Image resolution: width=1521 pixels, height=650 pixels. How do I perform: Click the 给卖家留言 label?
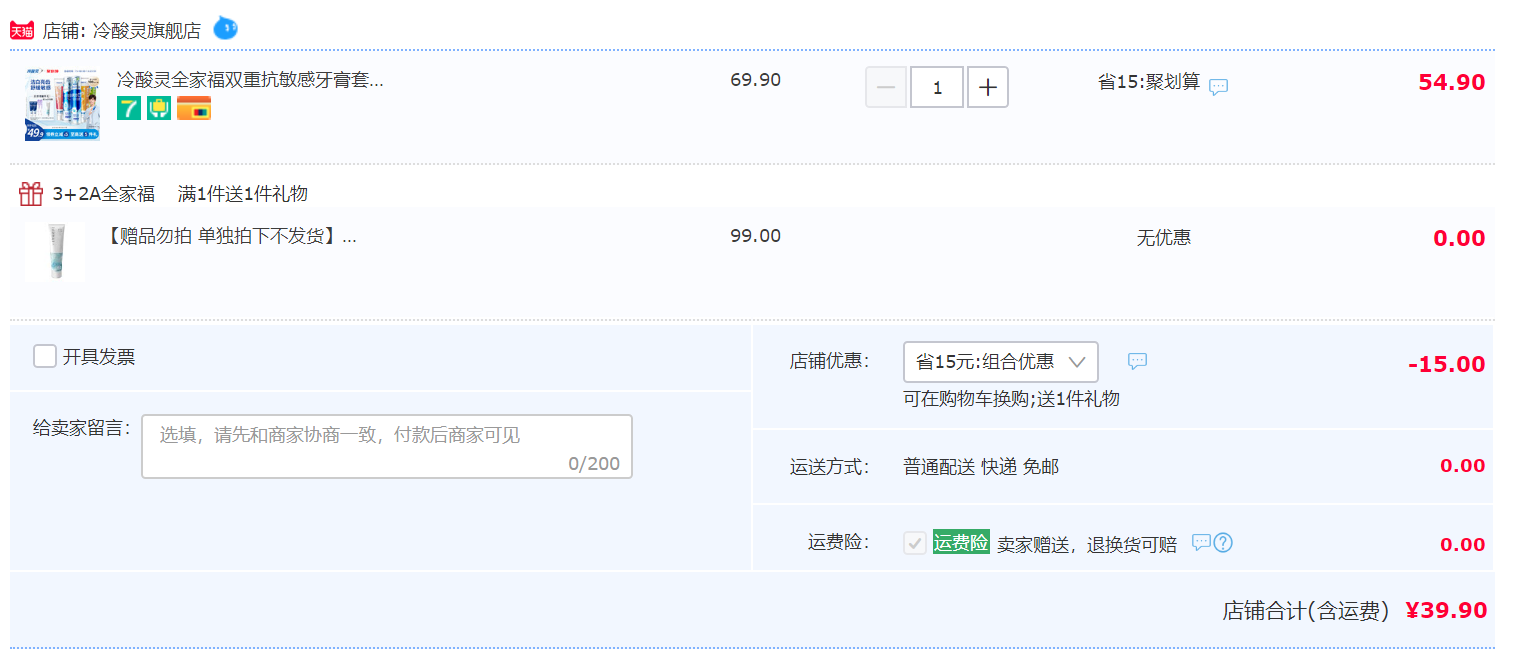[x=82, y=428]
